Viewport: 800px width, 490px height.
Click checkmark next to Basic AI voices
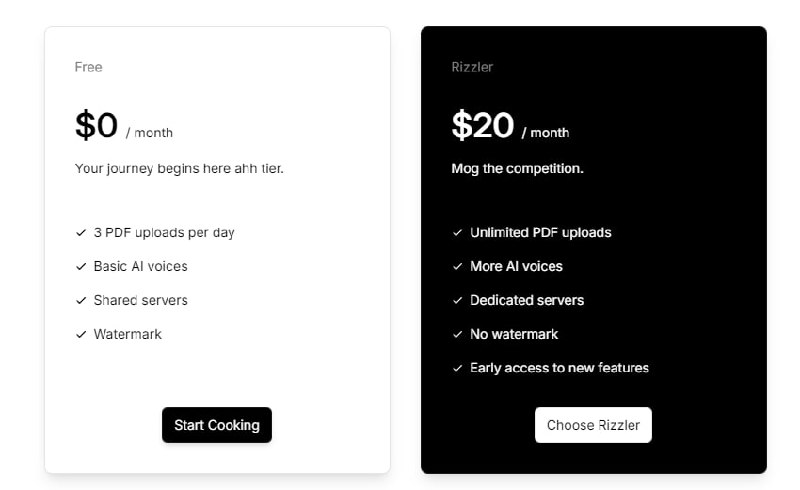tap(81, 267)
